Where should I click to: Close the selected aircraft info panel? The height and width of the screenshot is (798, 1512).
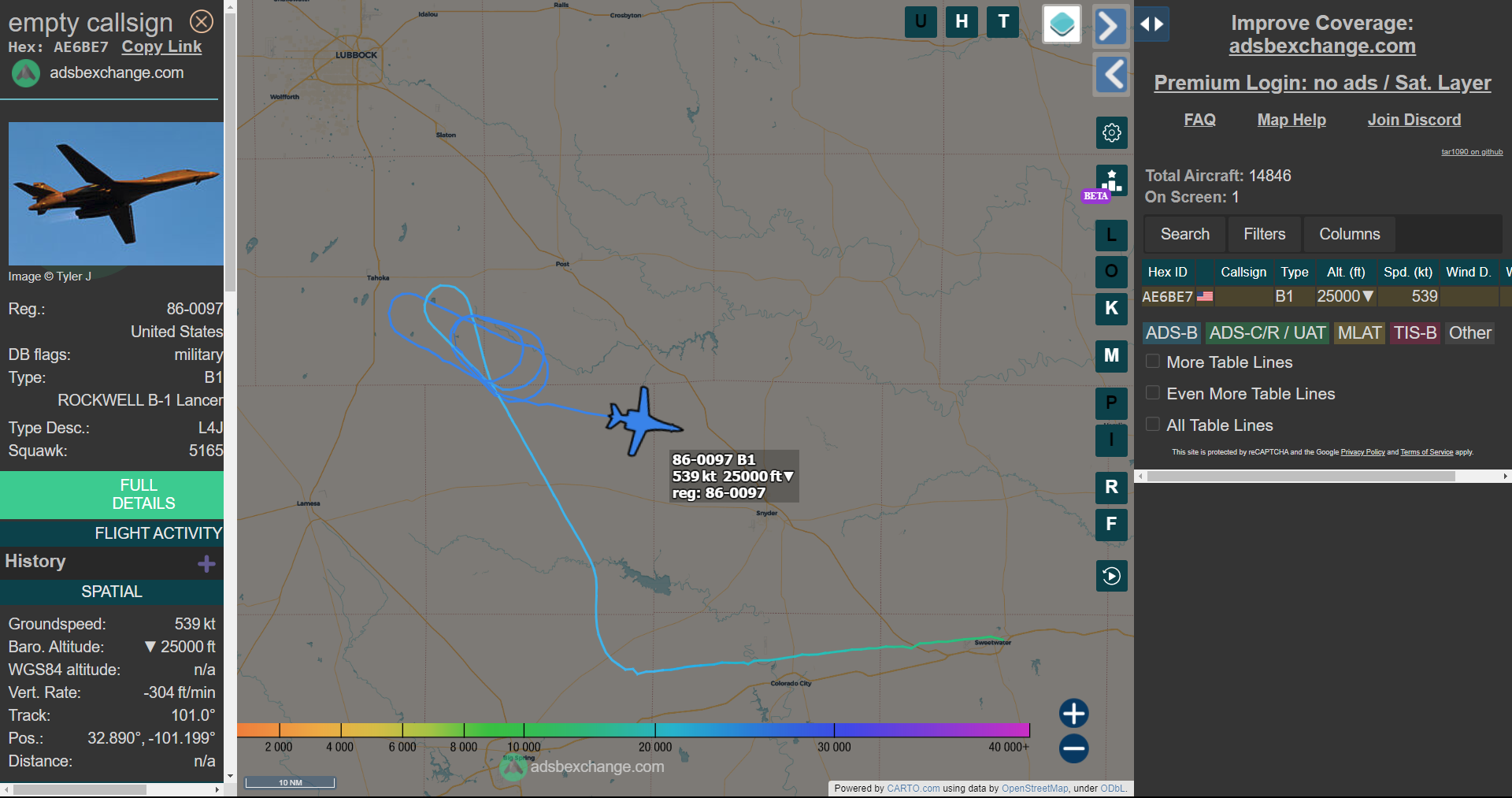tap(202, 21)
